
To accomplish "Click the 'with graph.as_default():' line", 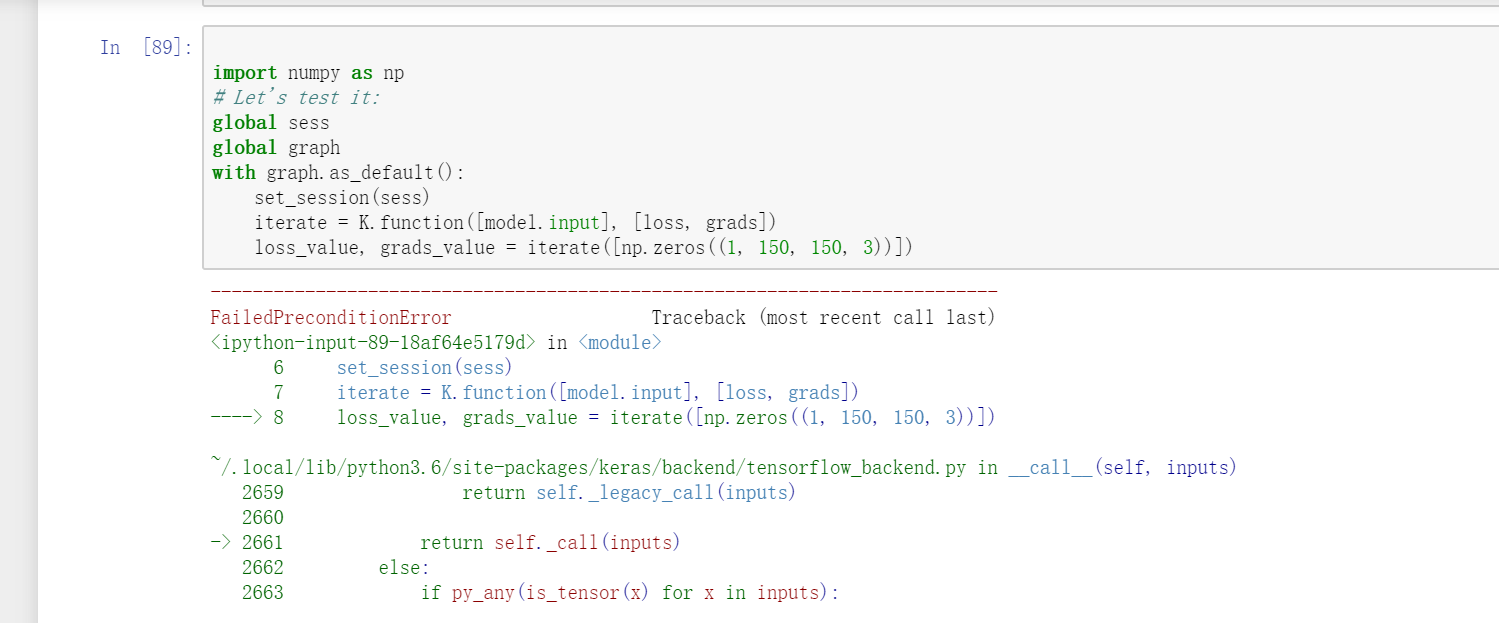I will [x=338, y=173].
